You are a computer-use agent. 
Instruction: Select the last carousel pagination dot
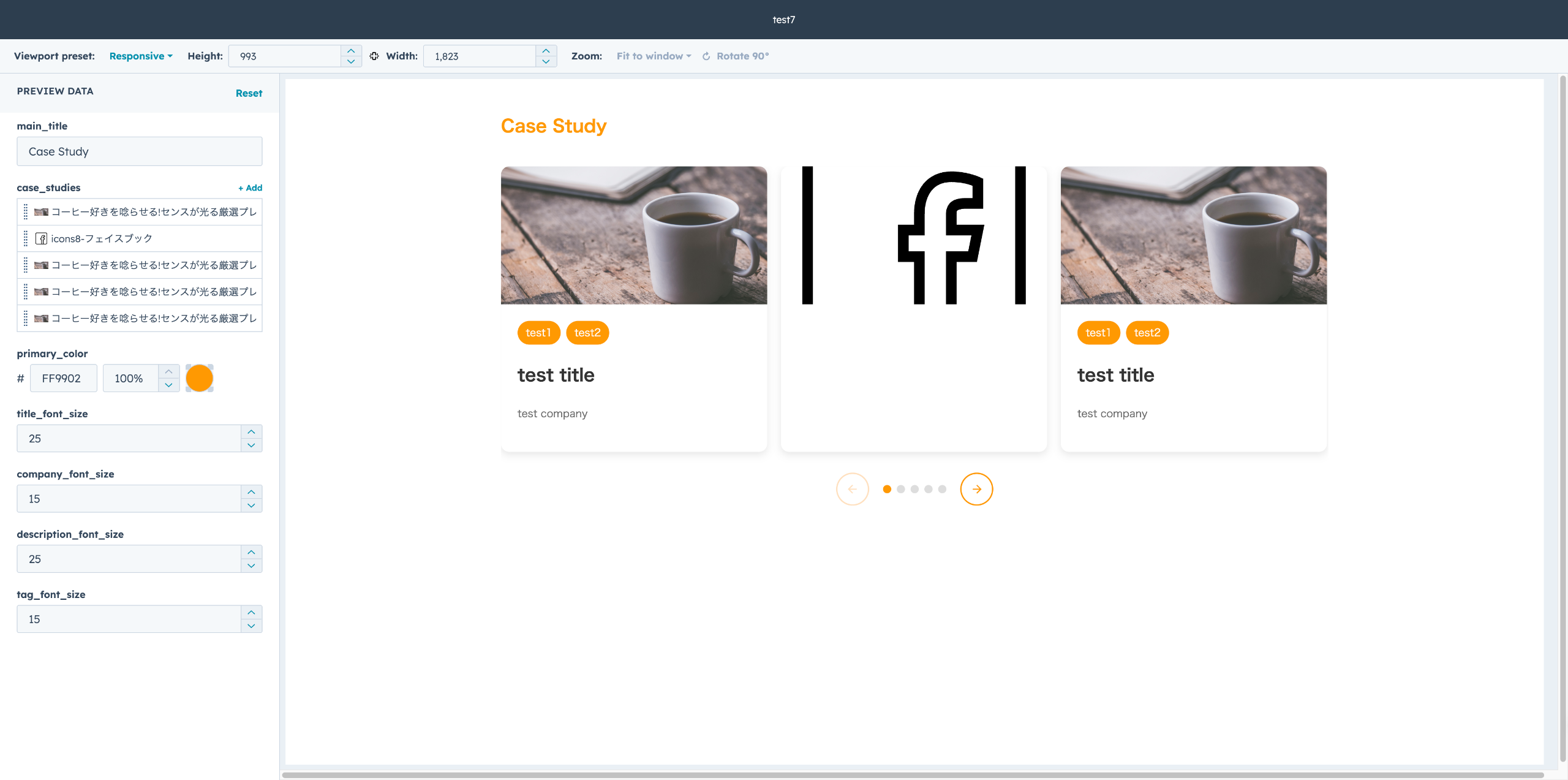tap(942, 489)
